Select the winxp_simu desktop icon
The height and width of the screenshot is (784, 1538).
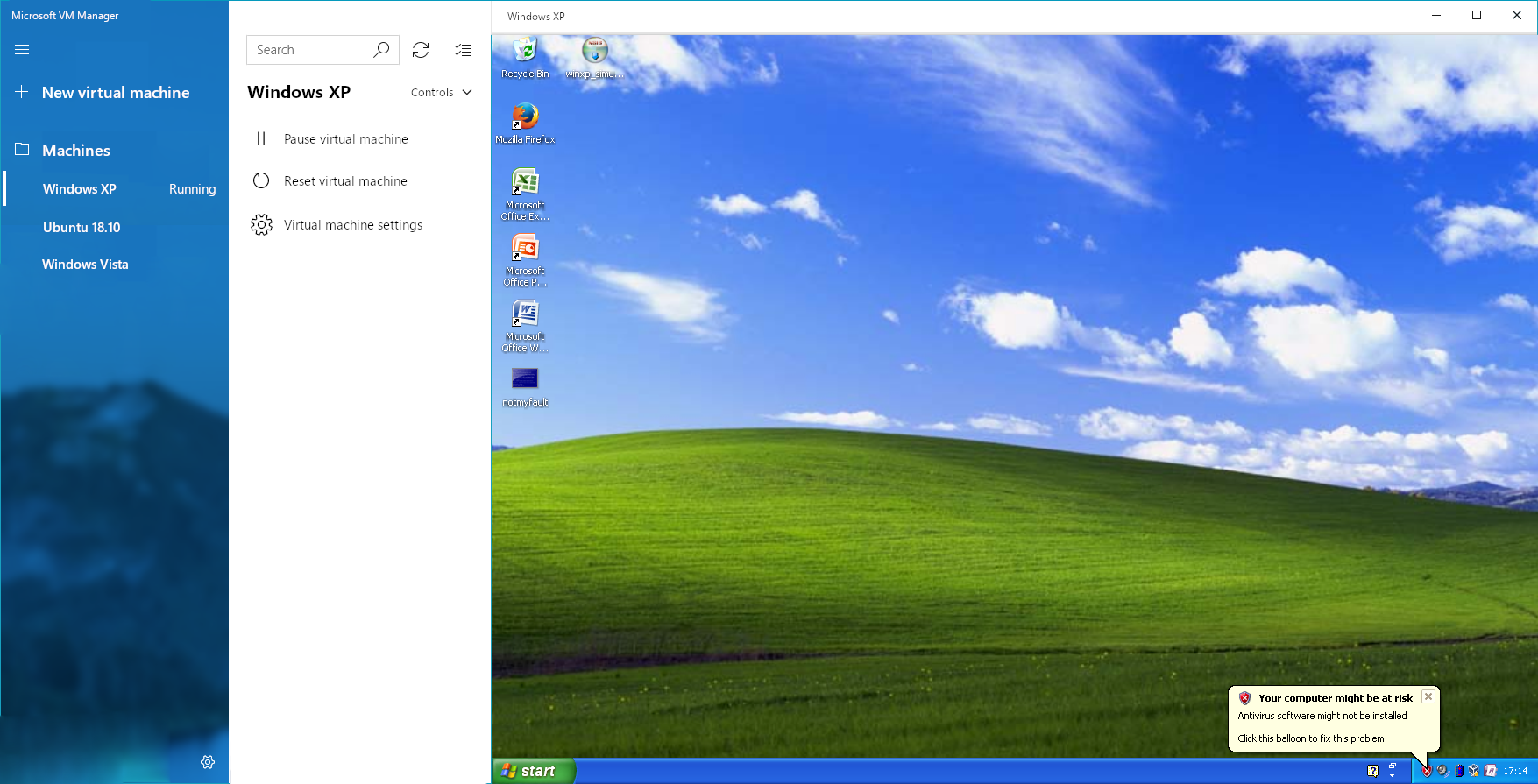pyautogui.click(x=595, y=58)
